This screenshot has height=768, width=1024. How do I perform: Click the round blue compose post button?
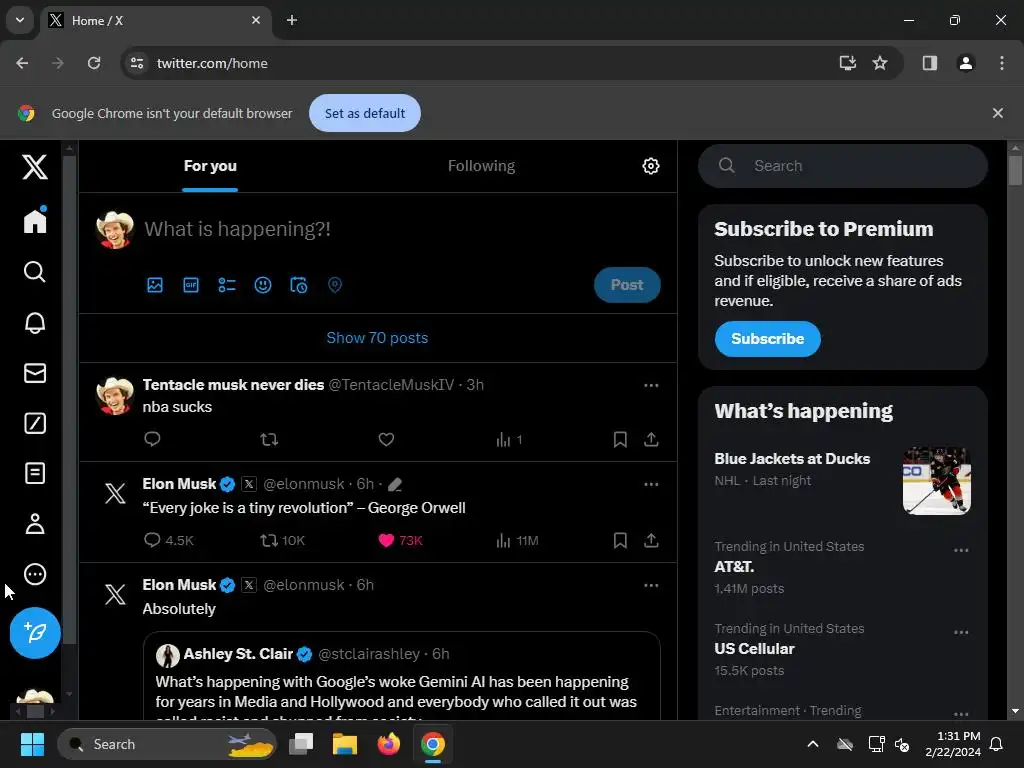pyautogui.click(x=35, y=633)
